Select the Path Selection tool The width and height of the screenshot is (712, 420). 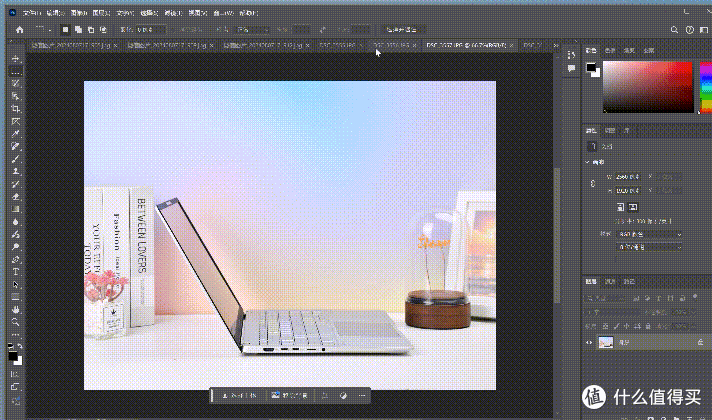(x=15, y=284)
